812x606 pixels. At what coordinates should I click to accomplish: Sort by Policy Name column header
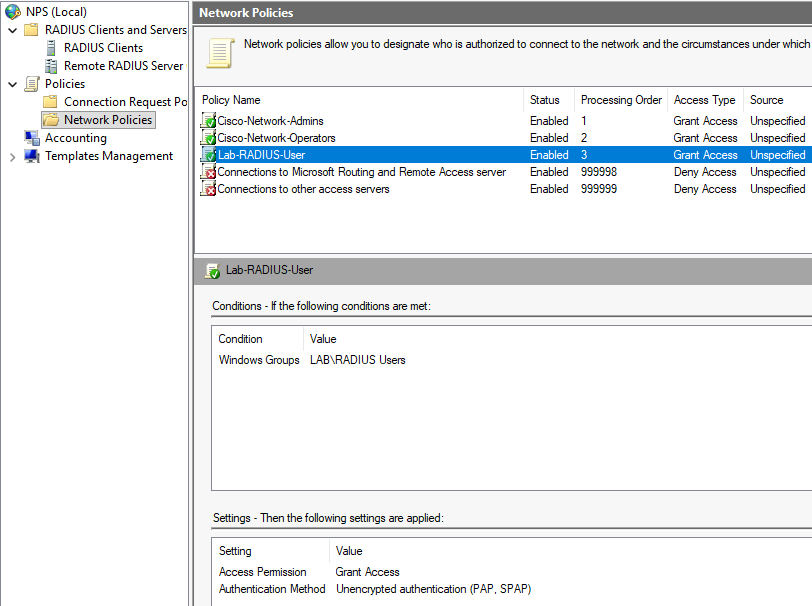[231, 100]
